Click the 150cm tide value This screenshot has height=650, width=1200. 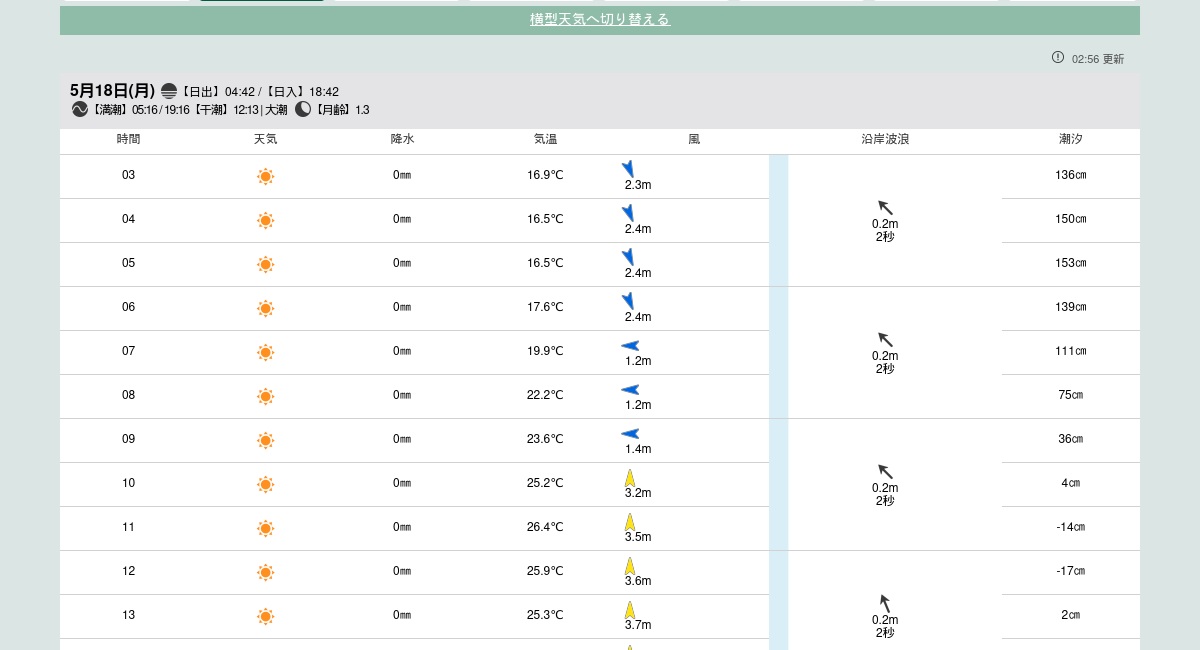point(1070,220)
